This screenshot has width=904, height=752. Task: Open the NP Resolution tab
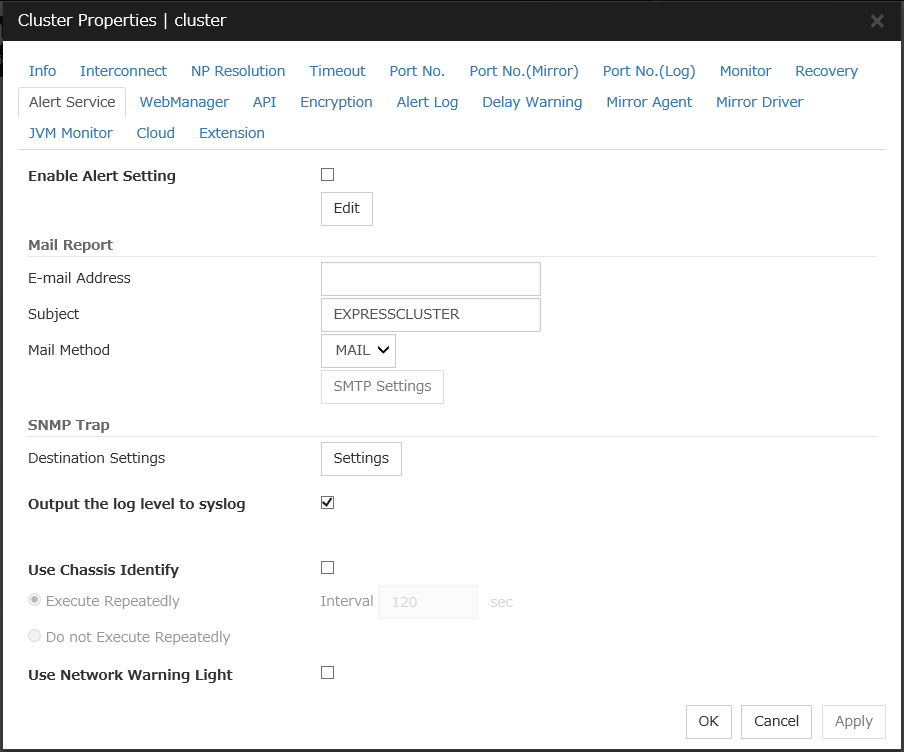238,71
